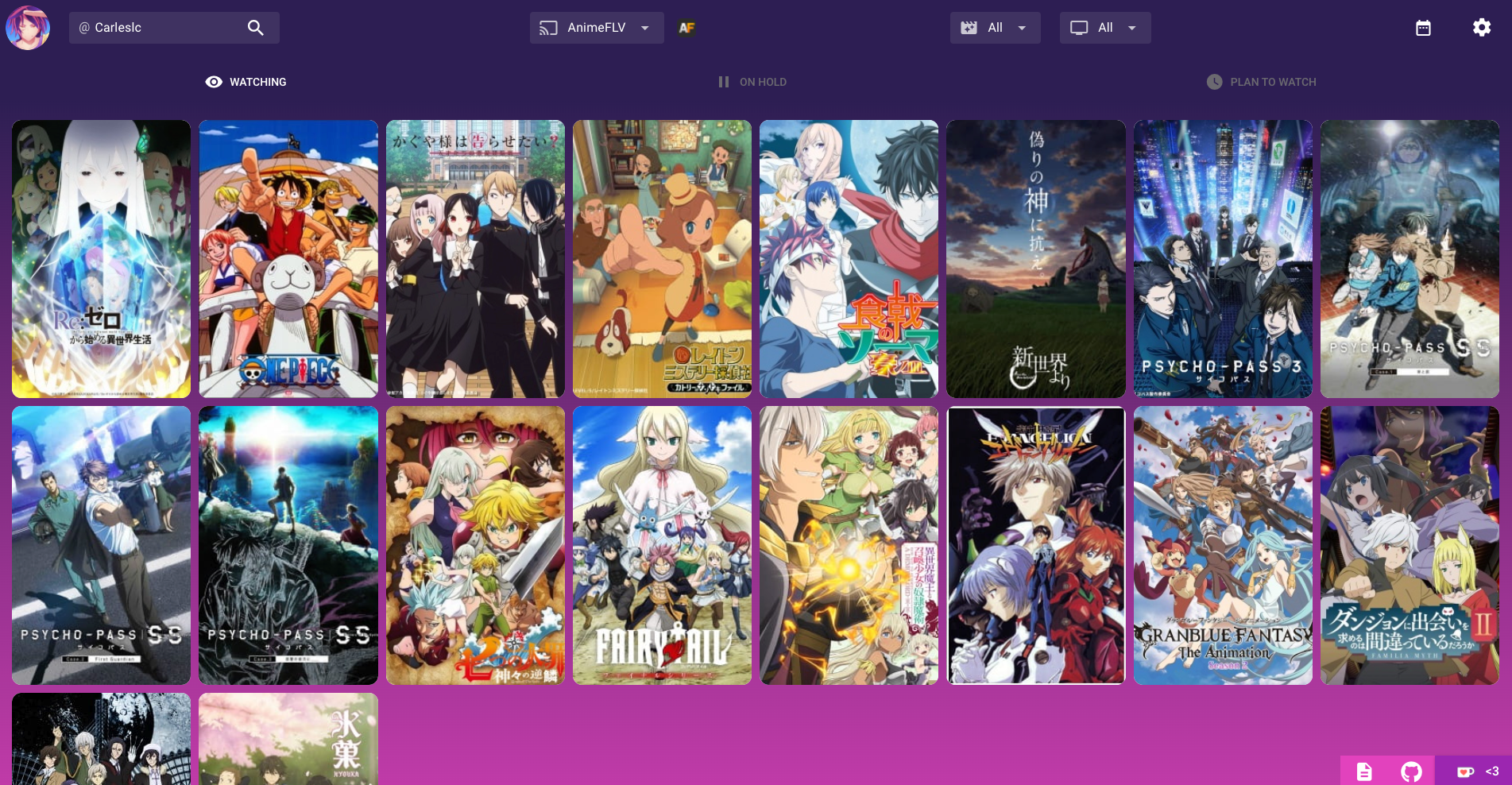
Task: Open the Isekai Maou anime cover
Action: [x=849, y=546]
